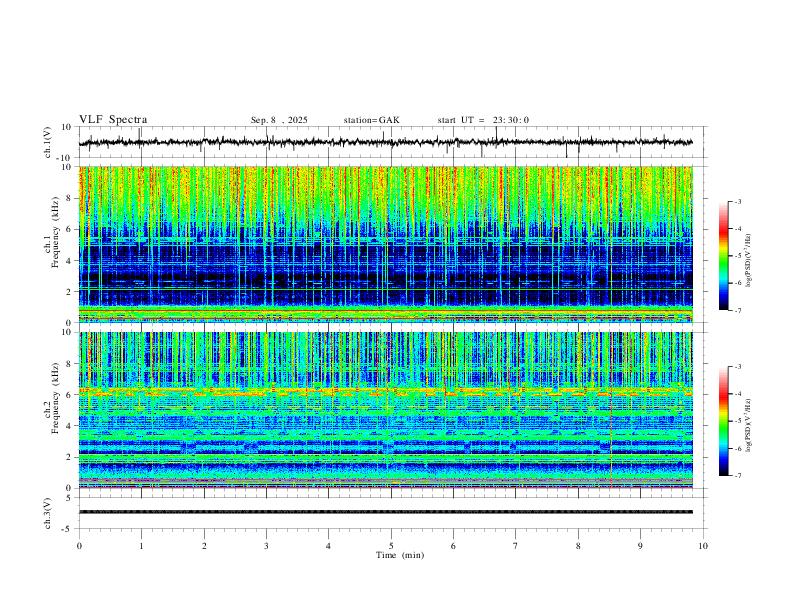Click the time axis tick label '3'
Viewport: 792px width, 612px height.
[266, 546]
